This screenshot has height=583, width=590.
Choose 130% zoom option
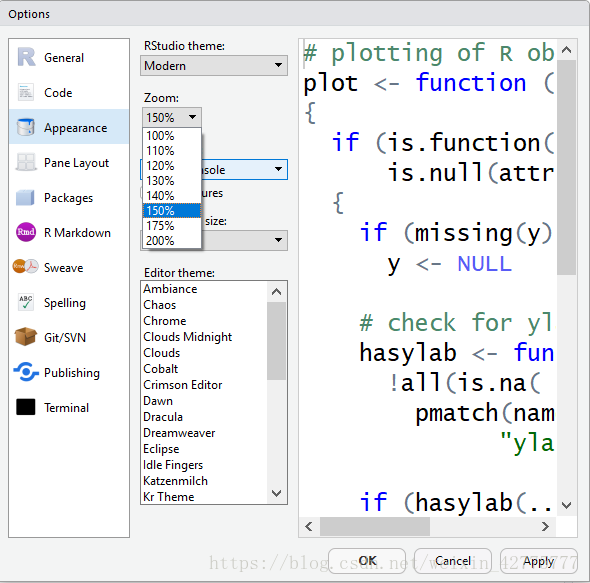pyautogui.click(x=172, y=181)
